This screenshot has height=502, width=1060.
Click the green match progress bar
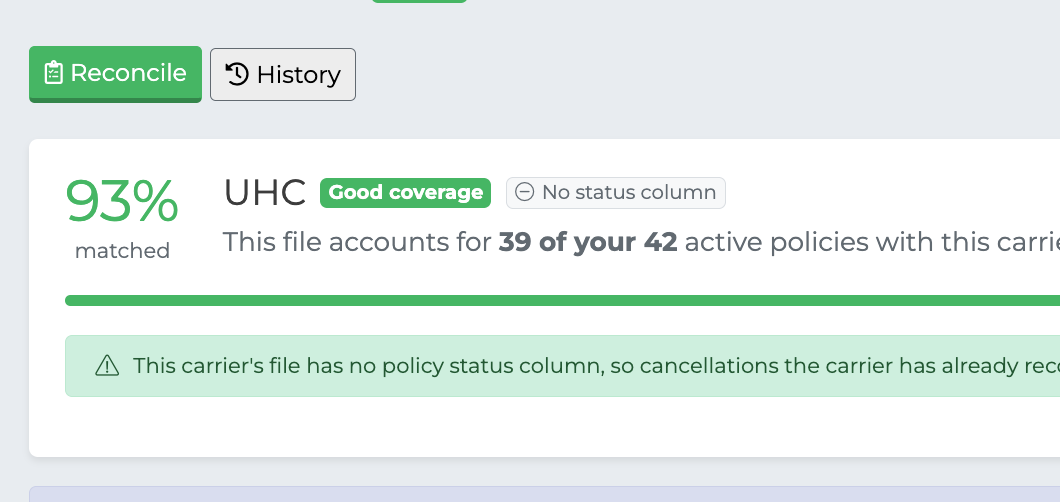562,301
